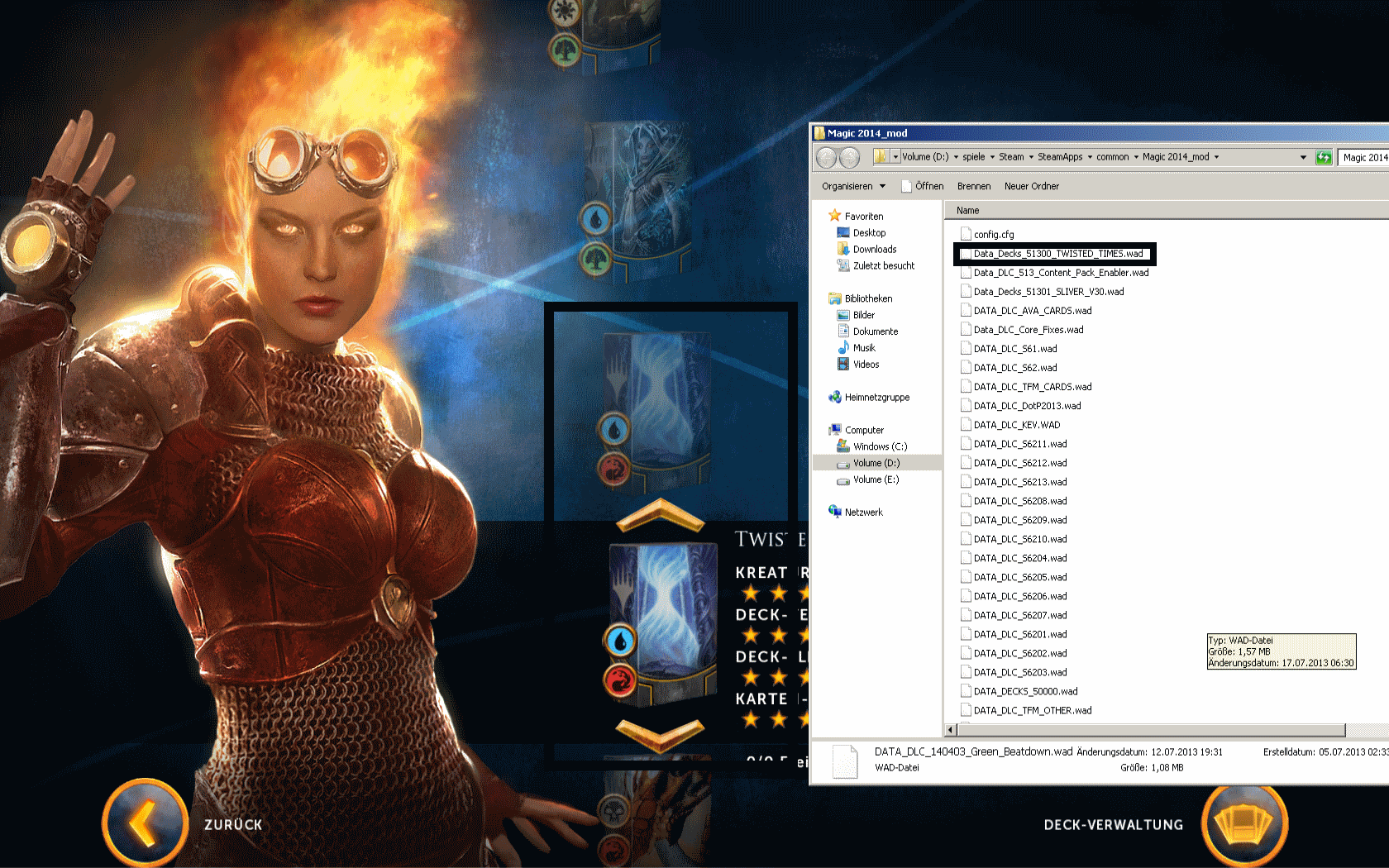Open Desktop in navigation pane
The height and width of the screenshot is (868, 1389).
[861, 233]
